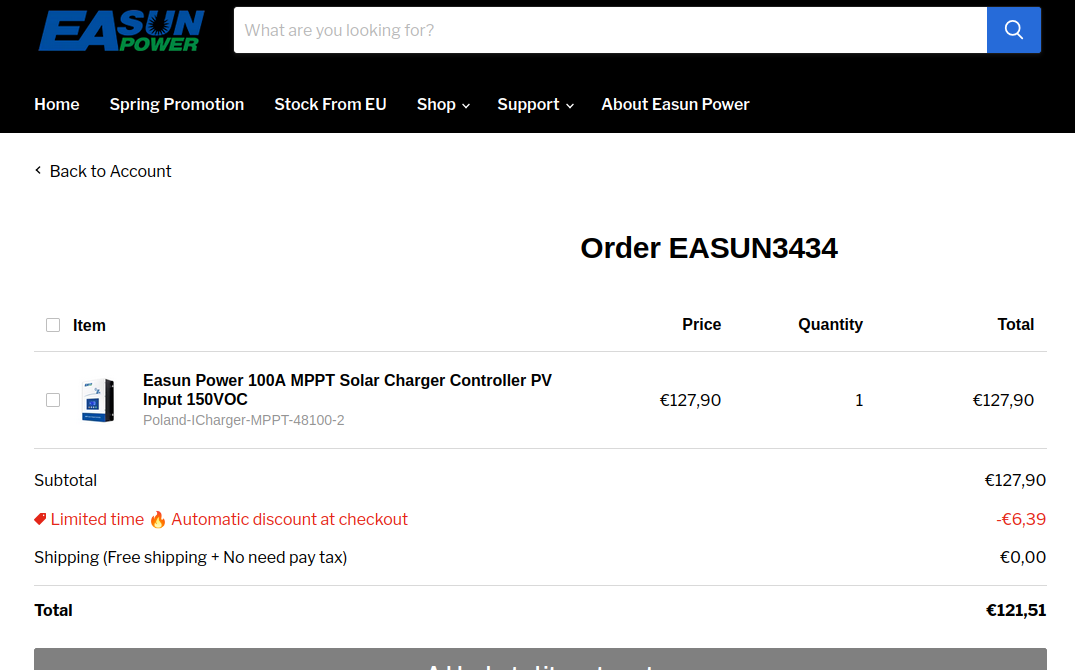Click the gray button below the order total
The width and height of the screenshot is (1075, 670).
pos(540,660)
